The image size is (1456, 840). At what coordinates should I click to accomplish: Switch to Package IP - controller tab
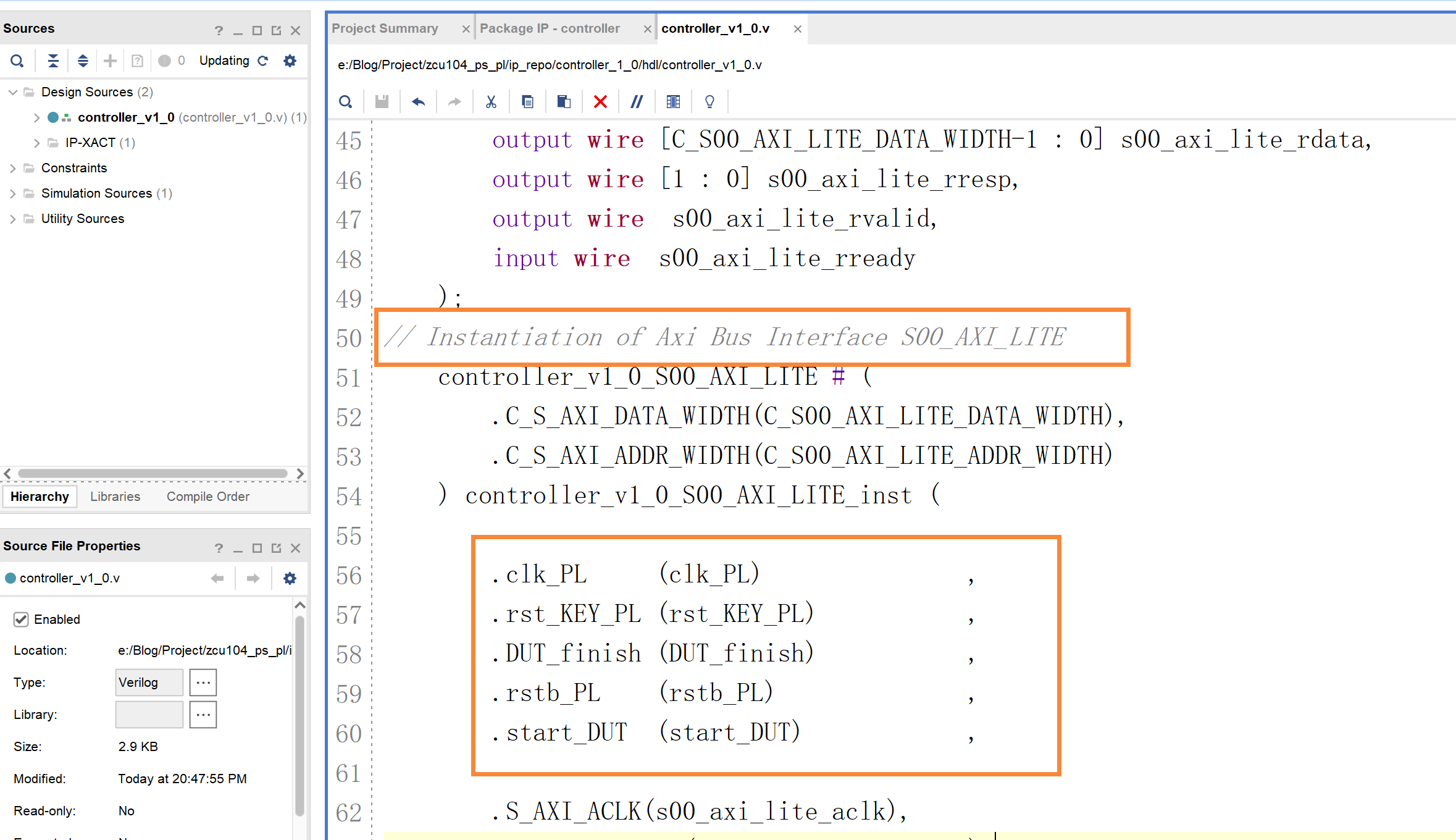[x=550, y=28]
